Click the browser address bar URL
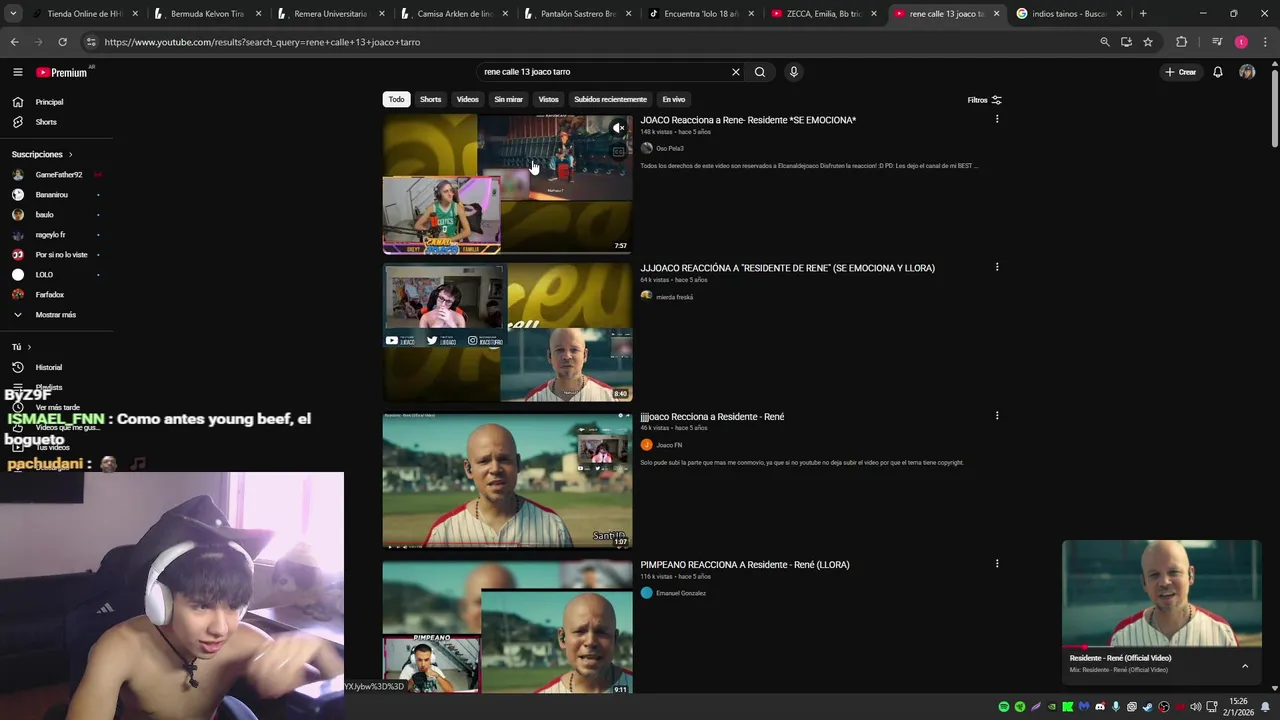This screenshot has height=720, width=1280. (262, 42)
